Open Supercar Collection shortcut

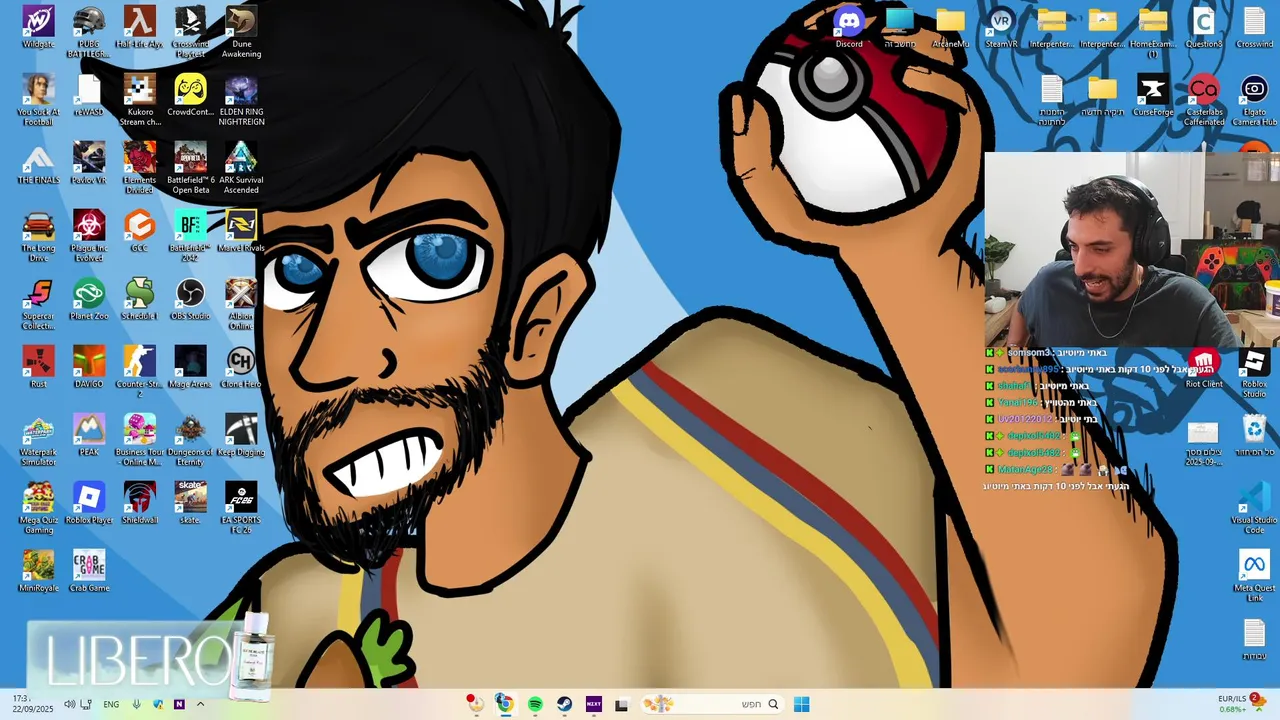pos(38,304)
